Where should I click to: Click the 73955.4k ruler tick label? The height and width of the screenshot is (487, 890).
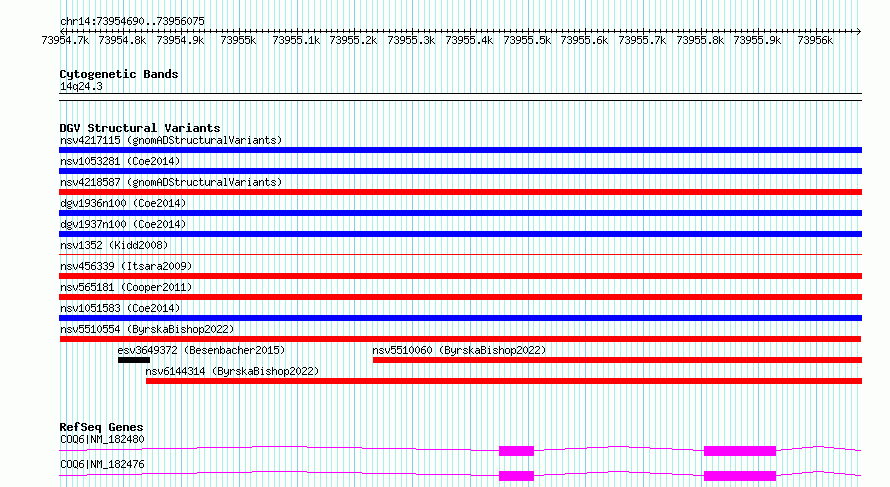coord(469,40)
